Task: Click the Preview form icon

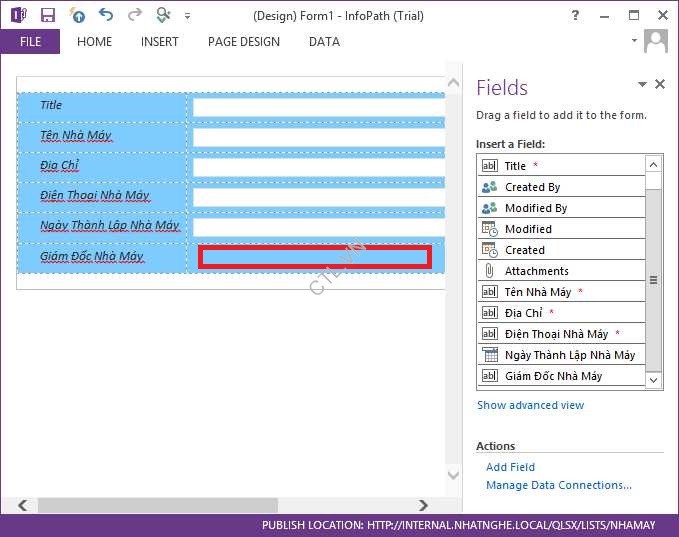Action: point(163,16)
